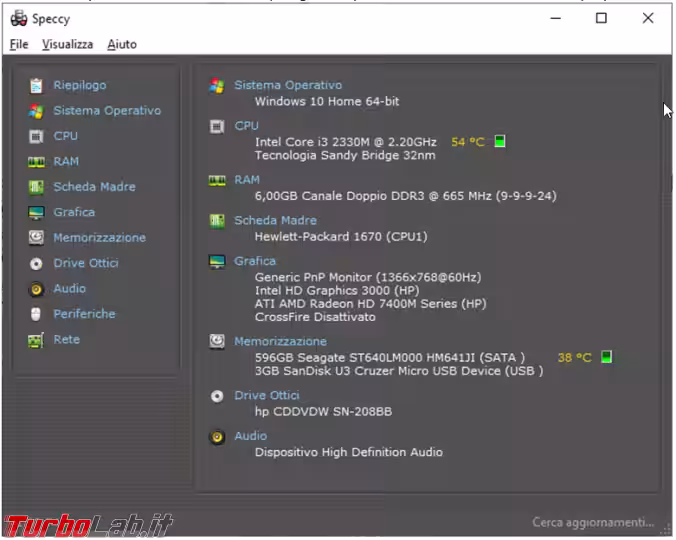The width and height of the screenshot is (676, 540).
Task: Click the Sistema Operativo Windows flag sidebar icon
Action: (36, 111)
